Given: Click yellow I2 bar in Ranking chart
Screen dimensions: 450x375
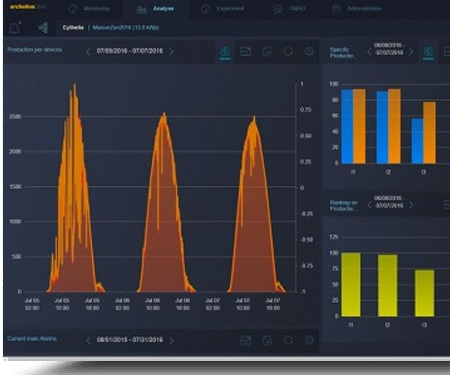Looking at the screenshot, I should (x=388, y=285).
